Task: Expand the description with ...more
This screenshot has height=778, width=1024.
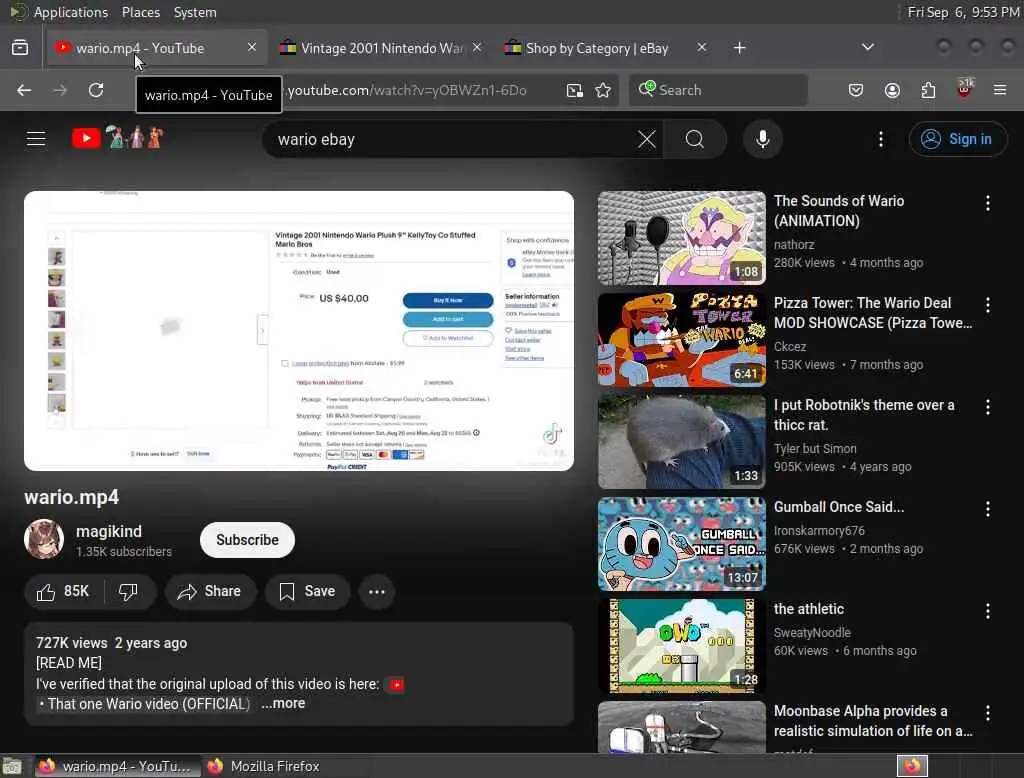Action: coord(283,704)
